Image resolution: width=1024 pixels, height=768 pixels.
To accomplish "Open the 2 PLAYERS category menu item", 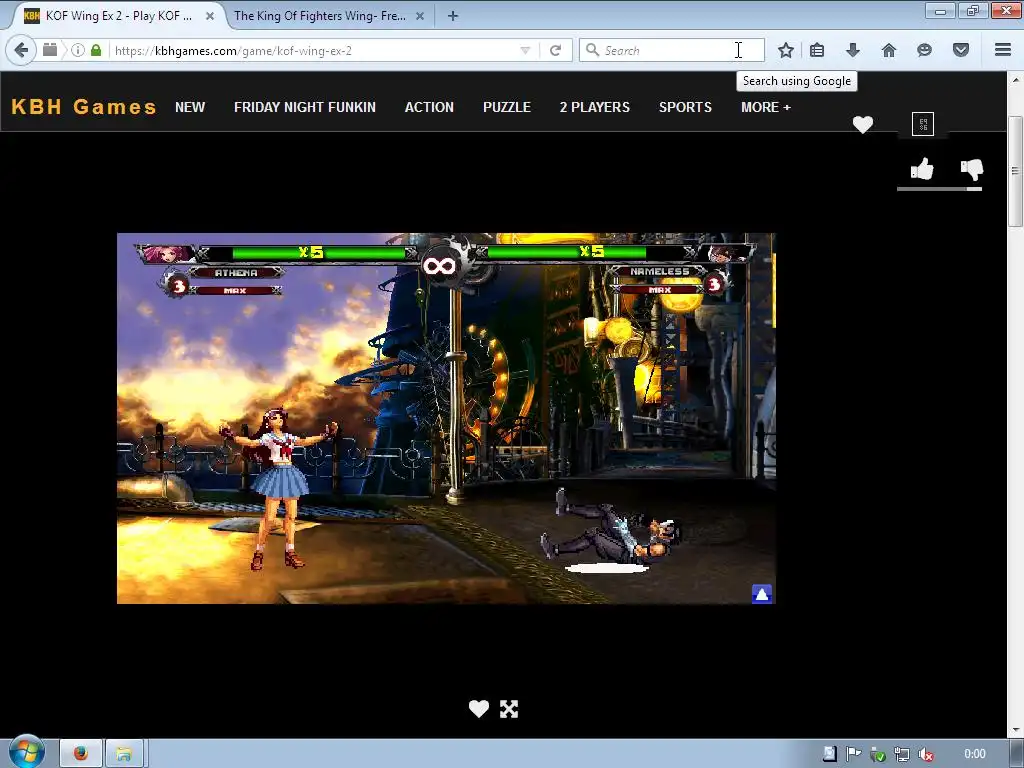I will click(594, 107).
